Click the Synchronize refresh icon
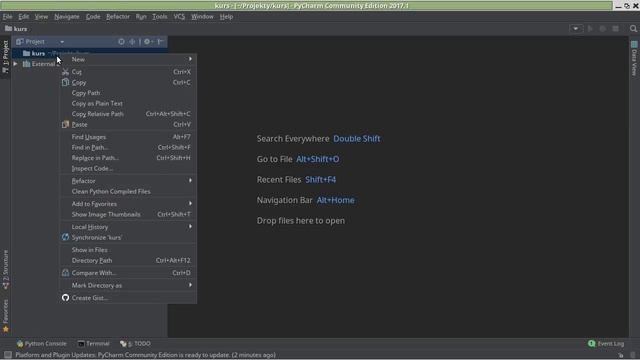This screenshot has width=640, height=360. pyautogui.click(x=65, y=237)
